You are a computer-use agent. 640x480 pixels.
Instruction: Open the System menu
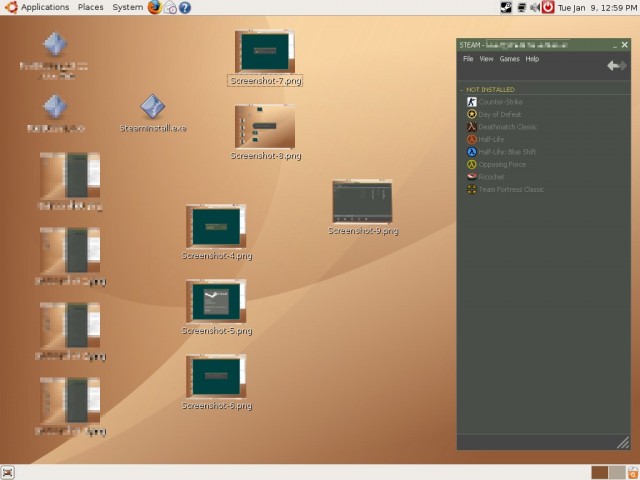(x=127, y=7)
